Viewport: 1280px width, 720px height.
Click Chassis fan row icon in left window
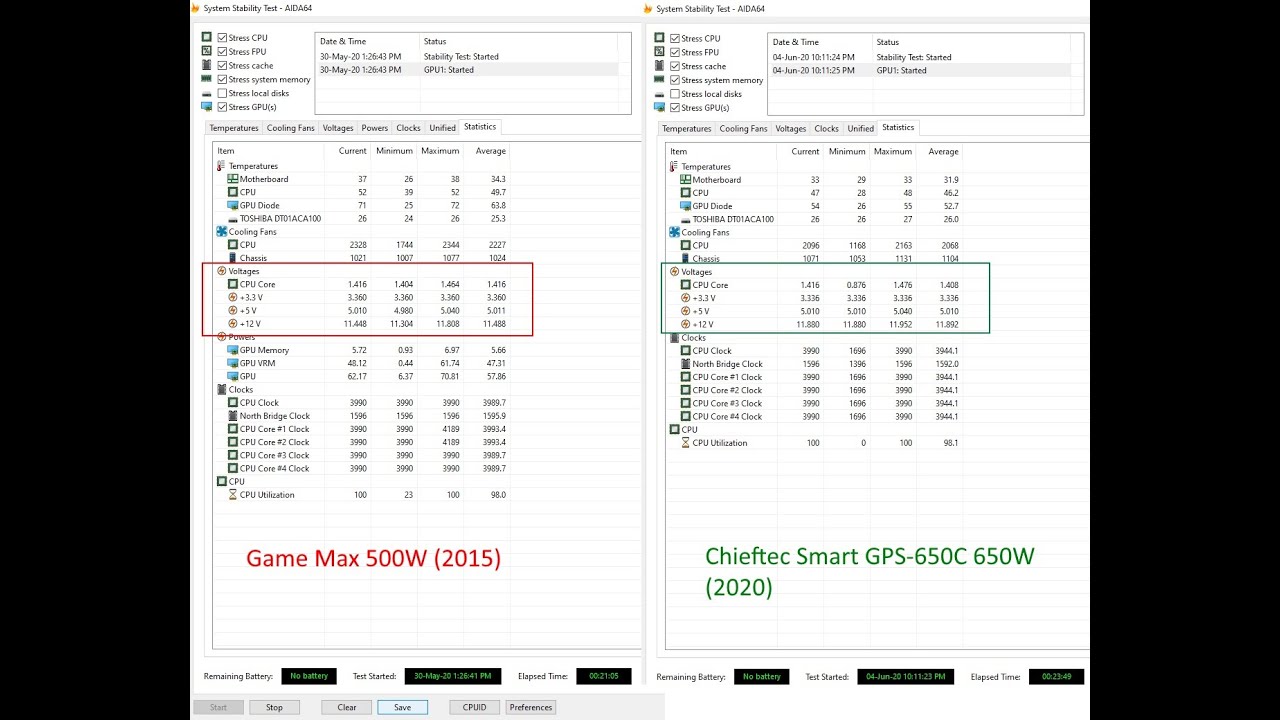point(233,258)
